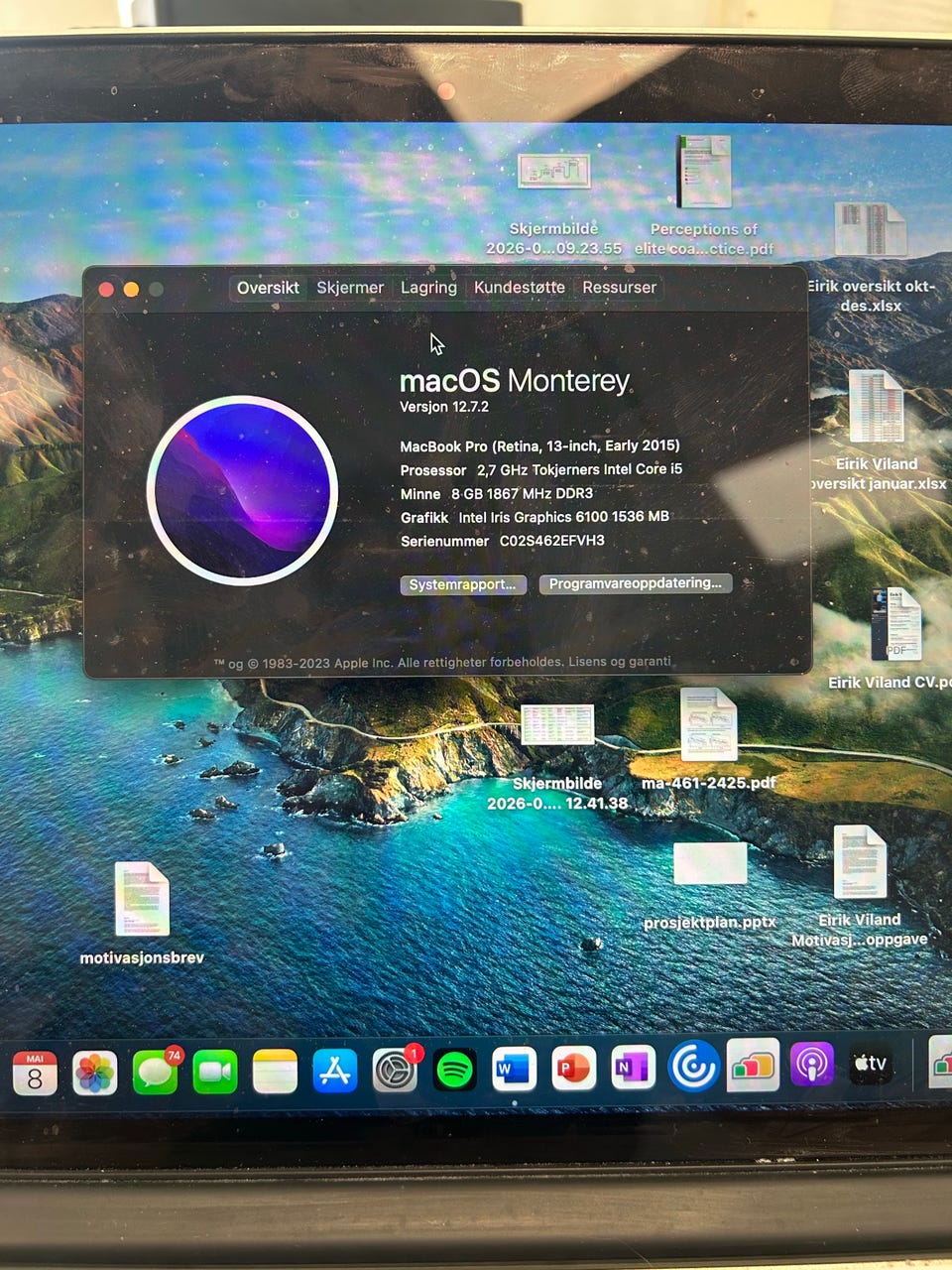The image size is (952, 1270).
Task: Open the Lagring tab
Action: tap(428, 288)
